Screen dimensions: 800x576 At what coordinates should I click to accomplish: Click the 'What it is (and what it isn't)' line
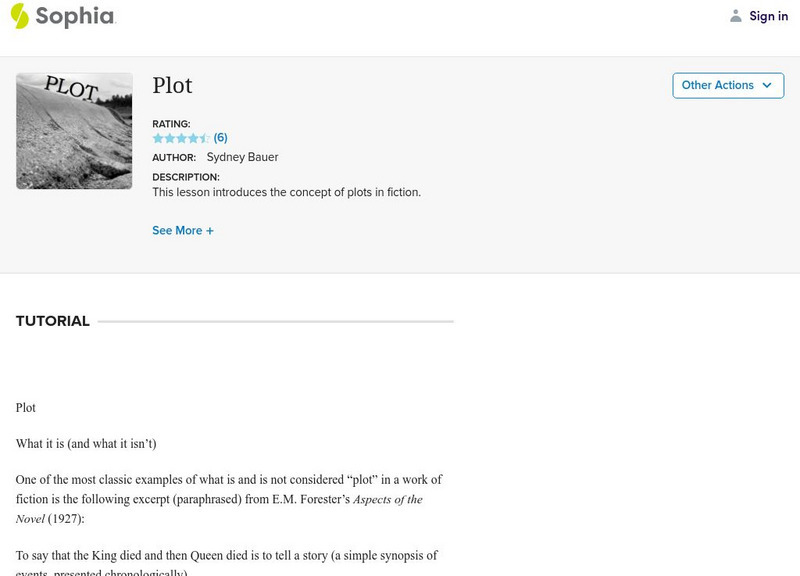pyautogui.click(x=86, y=443)
